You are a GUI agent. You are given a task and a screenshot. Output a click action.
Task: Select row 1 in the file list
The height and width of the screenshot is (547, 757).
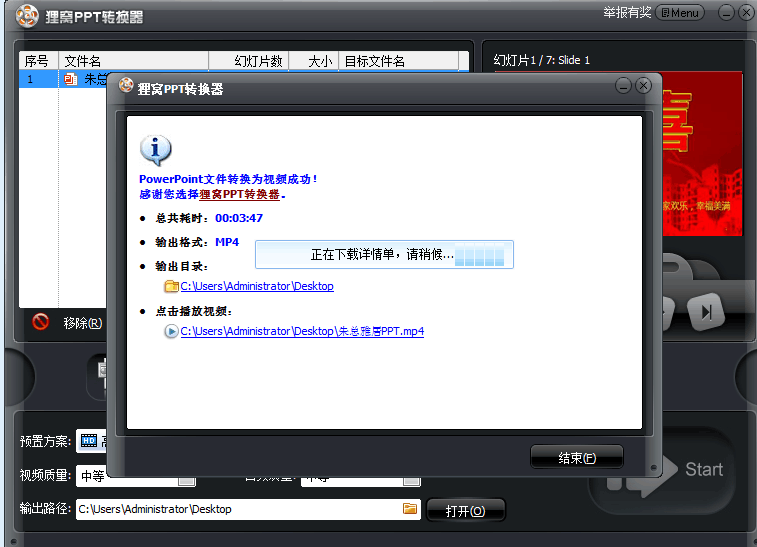coord(63,79)
